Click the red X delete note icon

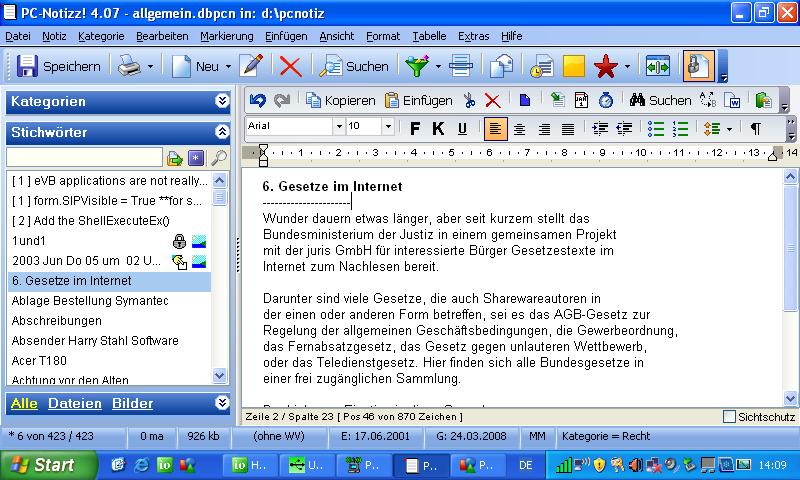290,66
